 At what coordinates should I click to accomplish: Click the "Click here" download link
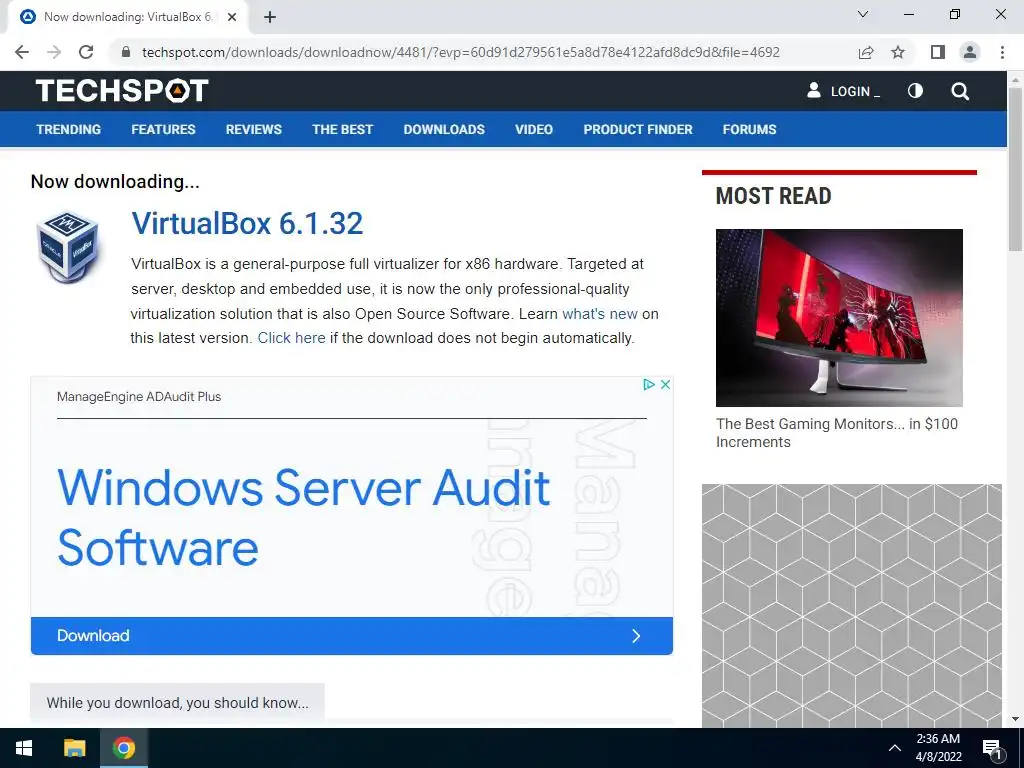pos(291,338)
